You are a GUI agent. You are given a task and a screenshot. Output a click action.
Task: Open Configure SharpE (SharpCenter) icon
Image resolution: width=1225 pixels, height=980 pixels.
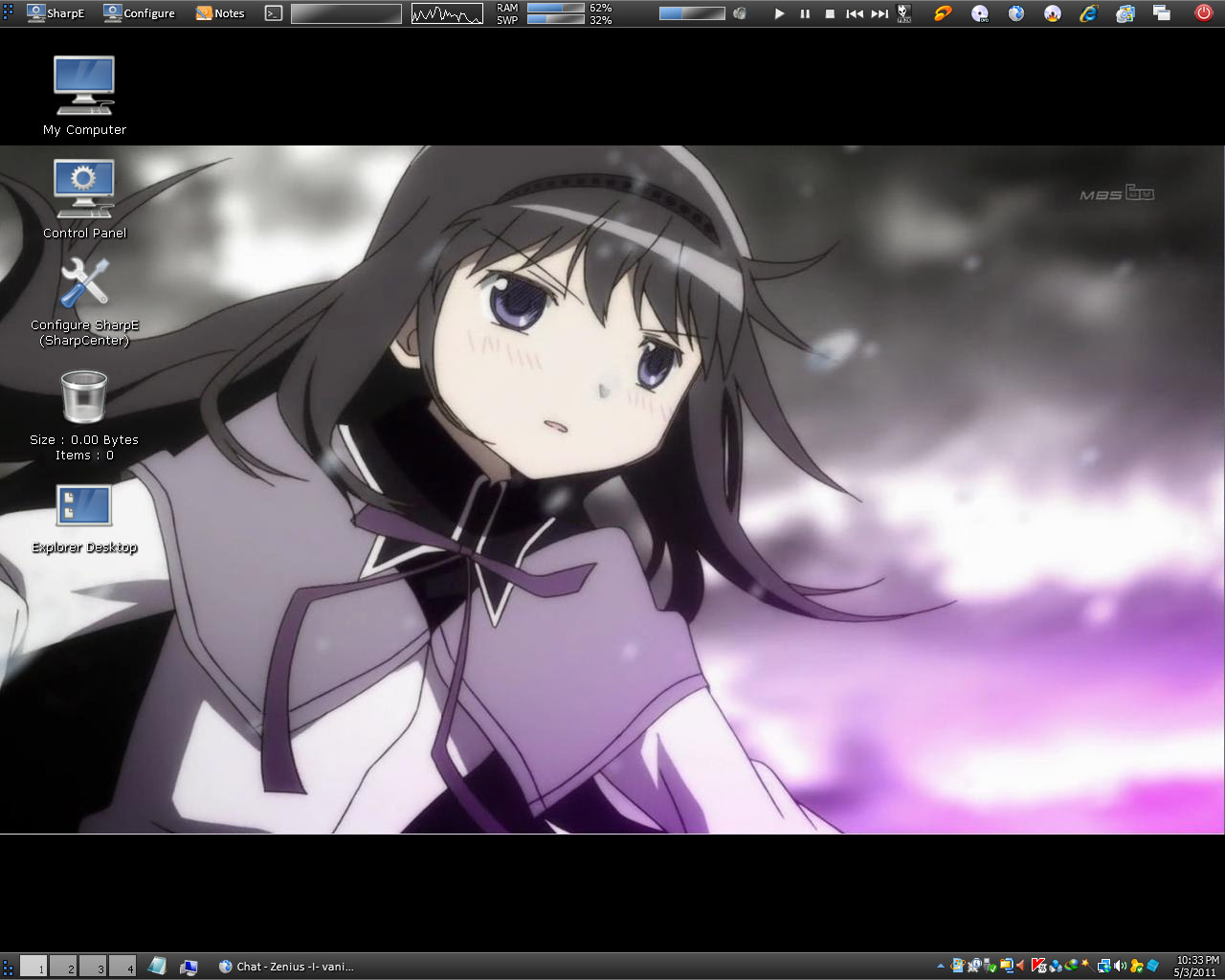tap(84, 302)
